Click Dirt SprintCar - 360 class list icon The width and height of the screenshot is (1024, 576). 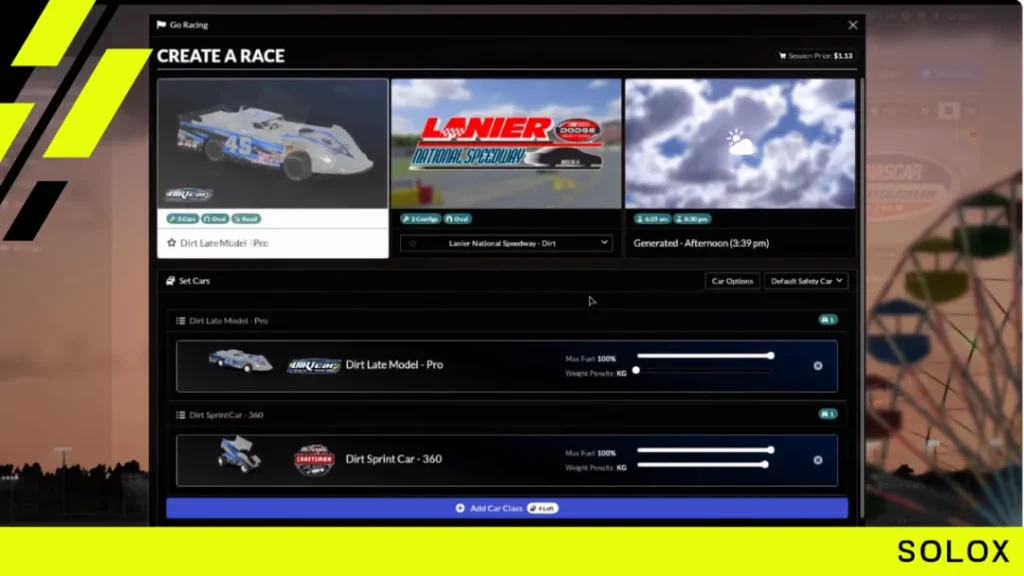180,415
